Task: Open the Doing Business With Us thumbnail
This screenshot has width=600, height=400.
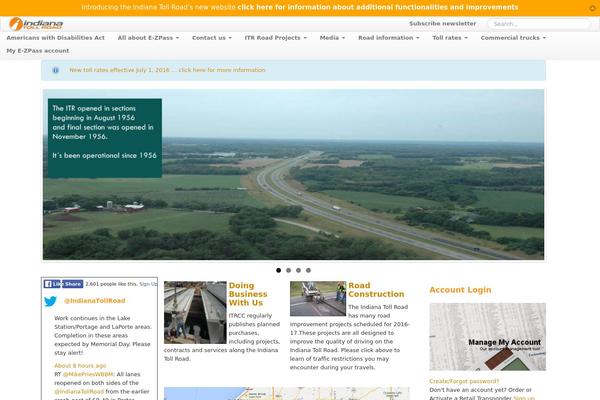Action: click(195, 312)
